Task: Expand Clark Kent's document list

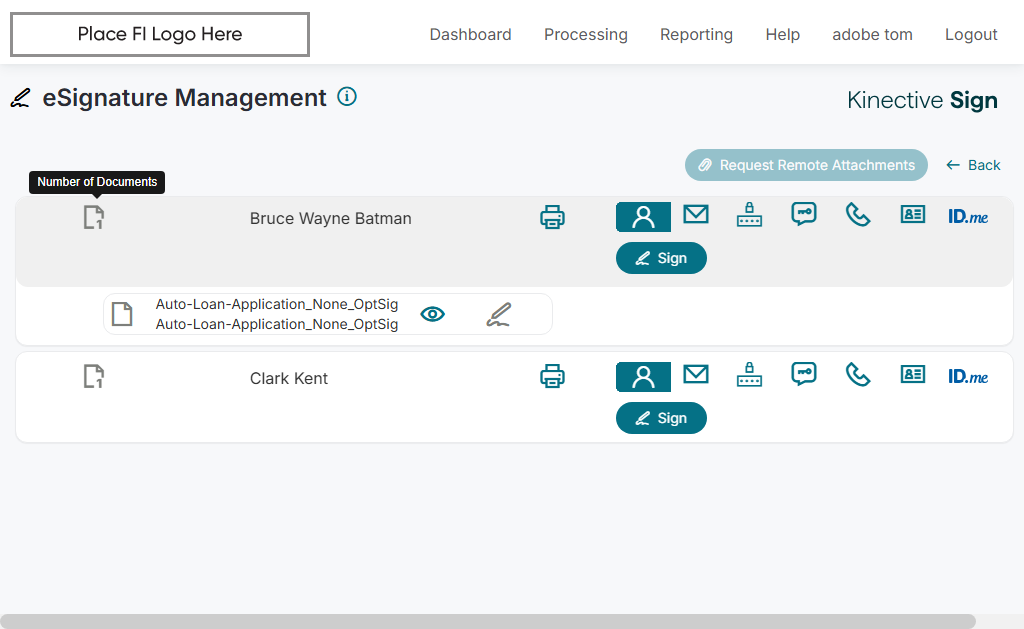Action: point(94,377)
